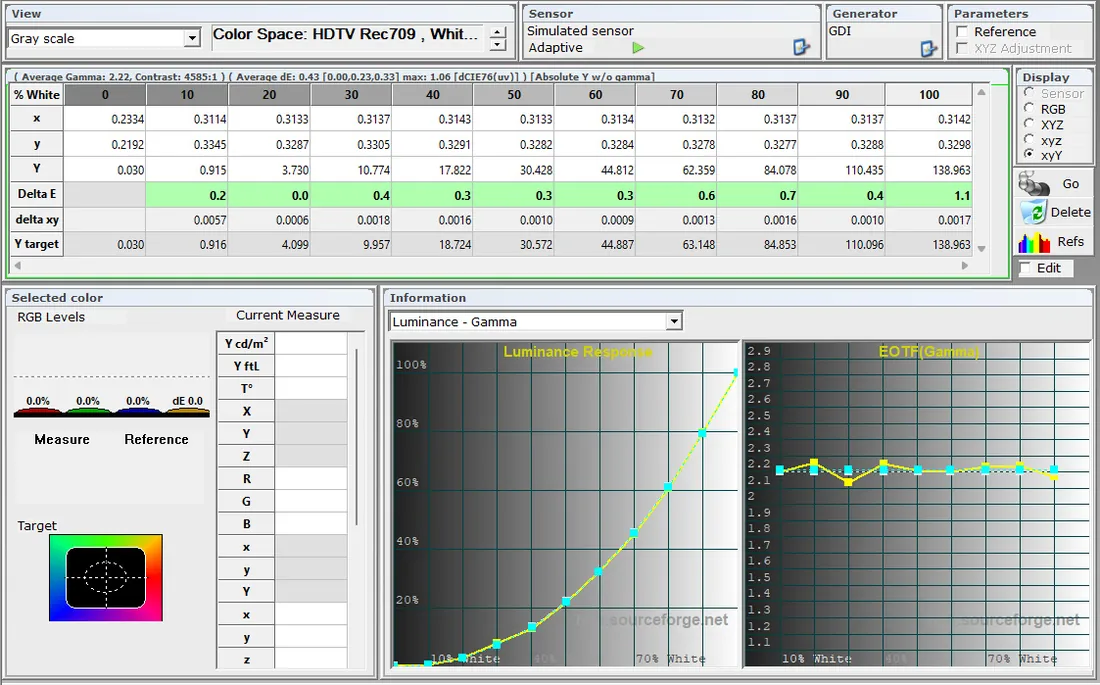
Task: Click the down arrow of Color Space spinner
Action: (497, 45)
